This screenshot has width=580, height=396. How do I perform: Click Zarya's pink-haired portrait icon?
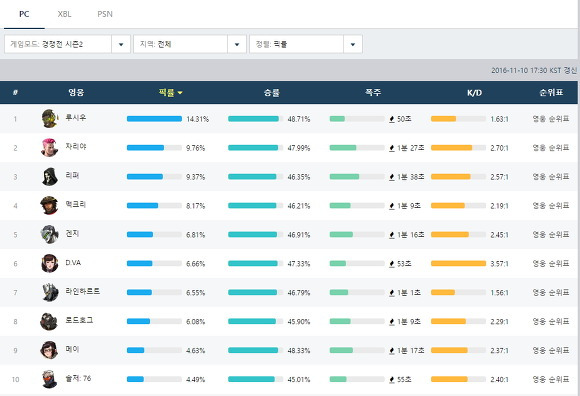point(50,148)
